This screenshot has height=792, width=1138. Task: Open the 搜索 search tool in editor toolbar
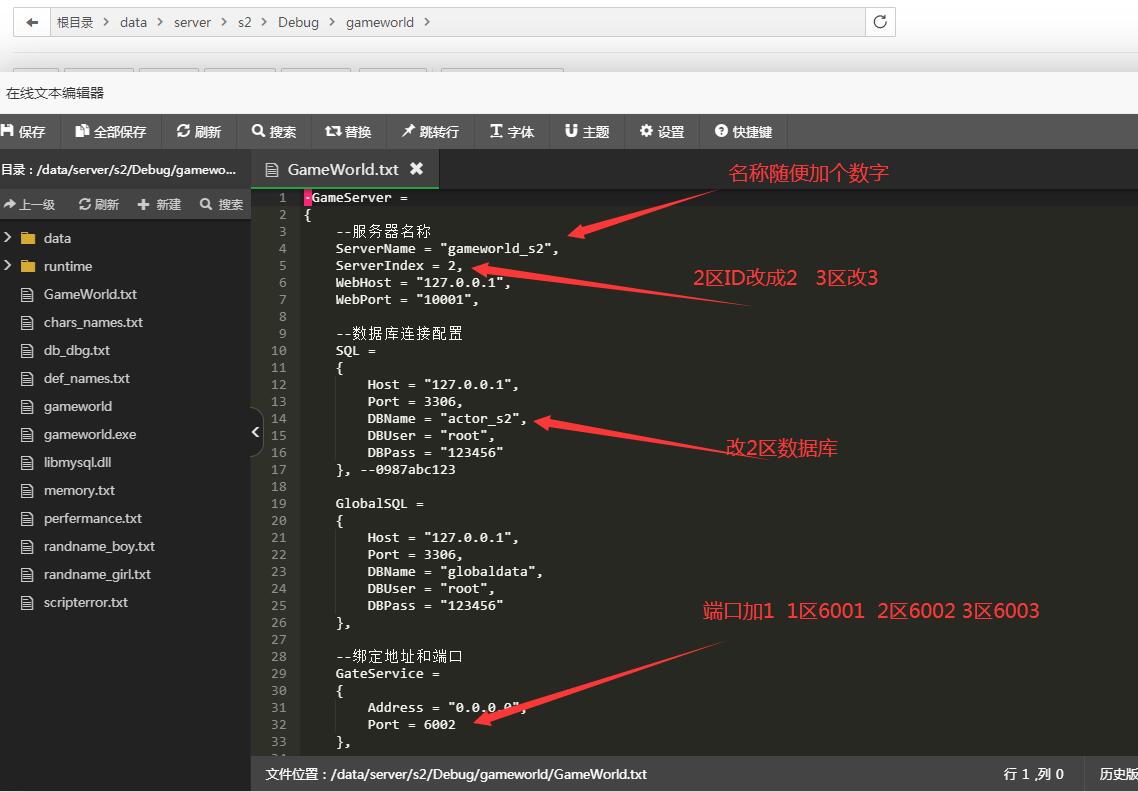tap(274, 131)
